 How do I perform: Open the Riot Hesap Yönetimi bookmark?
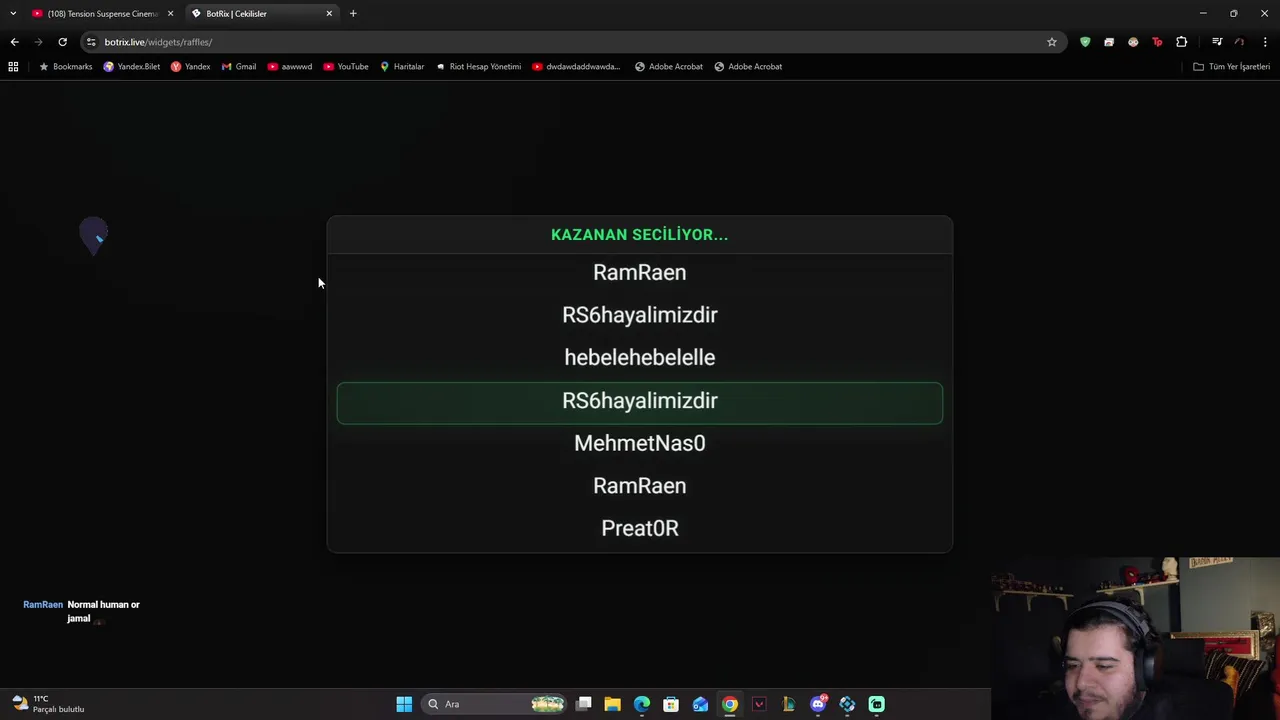pos(478,66)
